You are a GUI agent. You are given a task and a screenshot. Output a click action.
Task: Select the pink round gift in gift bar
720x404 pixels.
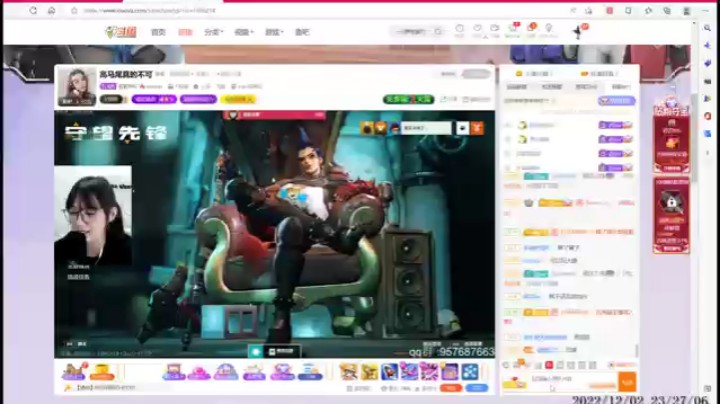199,372
